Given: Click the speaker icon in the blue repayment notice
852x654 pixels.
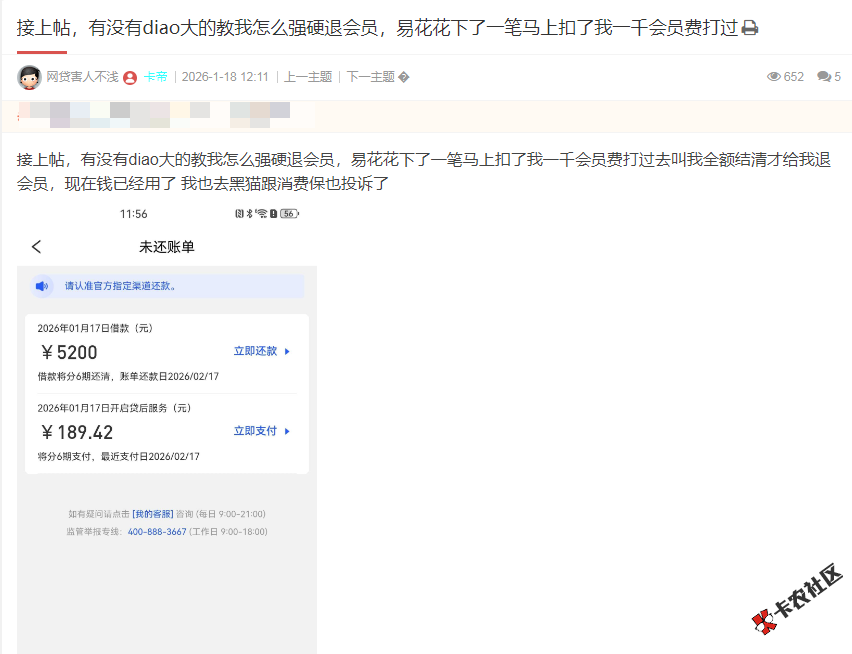Looking at the screenshot, I should (x=40, y=286).
